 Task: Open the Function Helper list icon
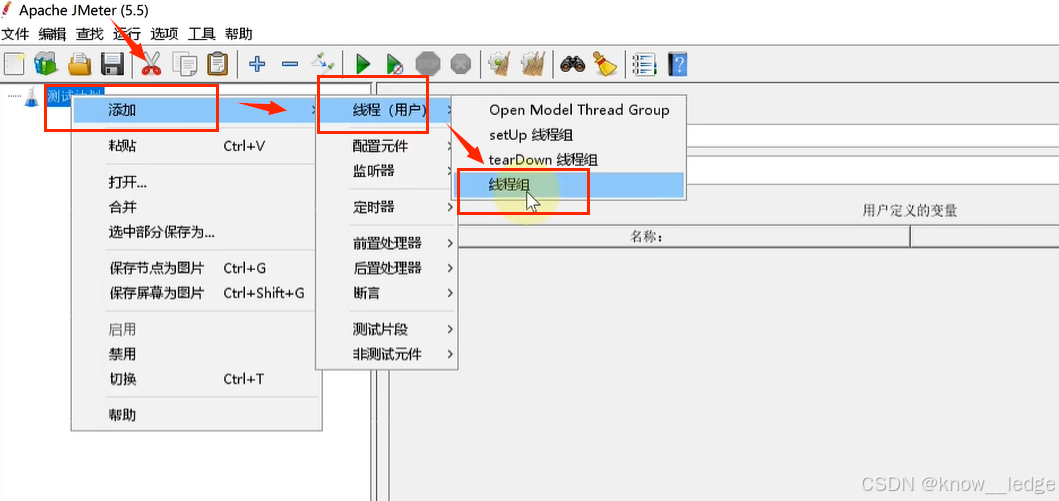(644, 64)
